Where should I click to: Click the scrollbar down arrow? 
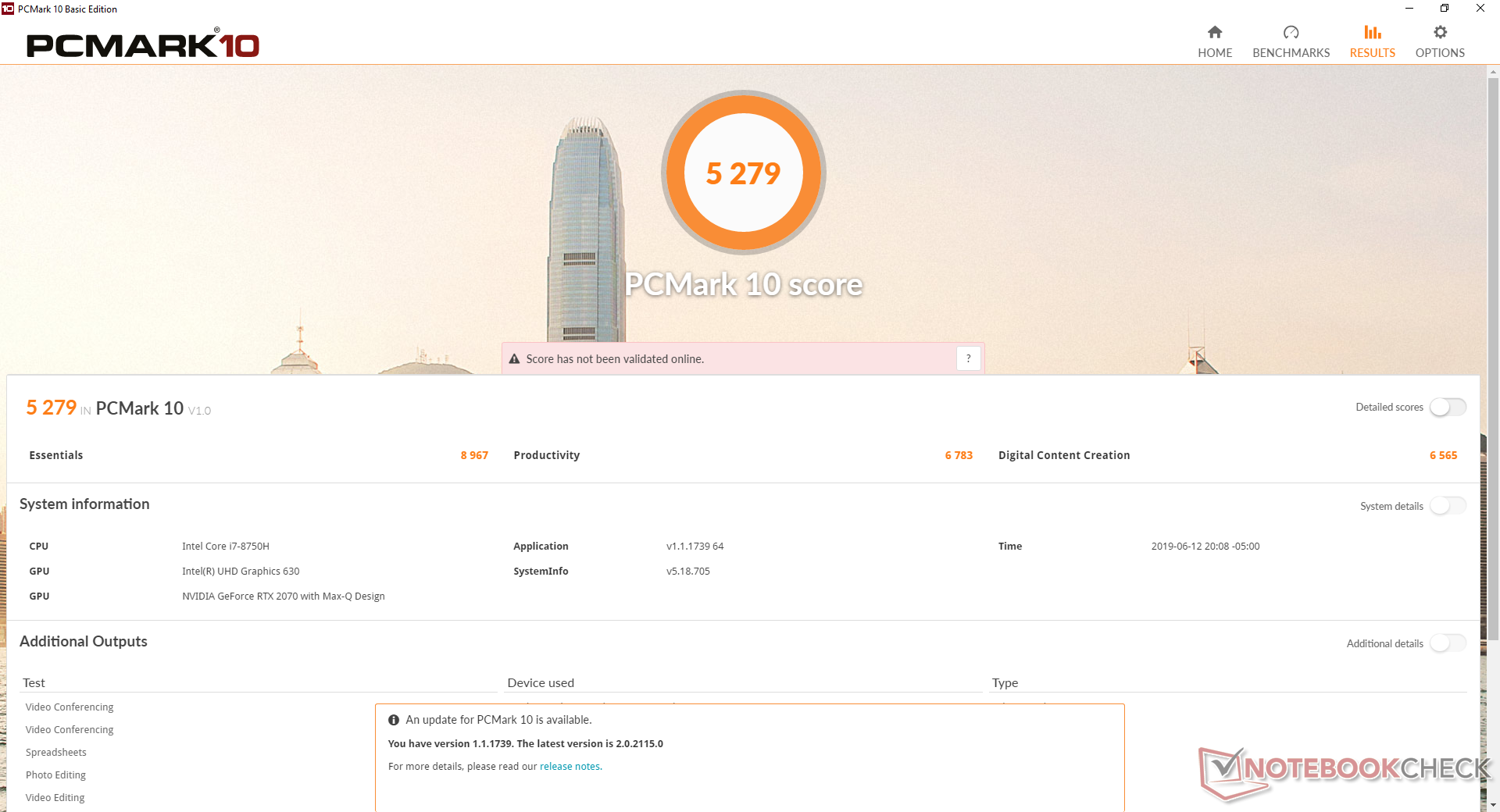[1493, 805]
